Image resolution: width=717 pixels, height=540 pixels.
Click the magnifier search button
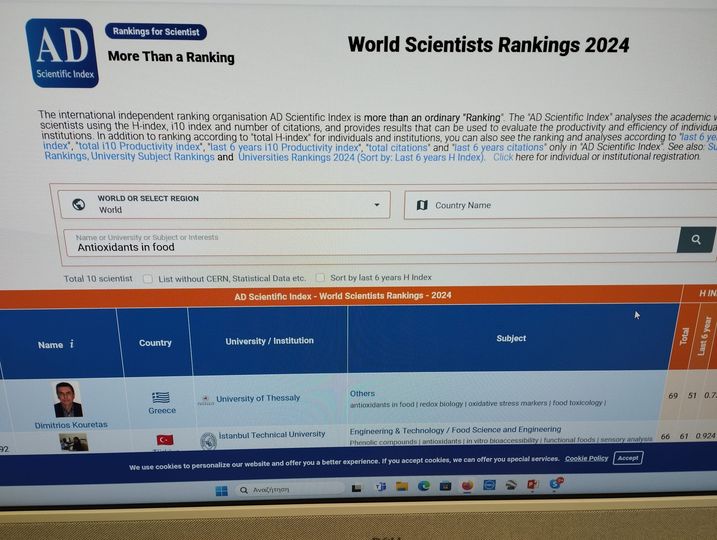tap(696, 240)
